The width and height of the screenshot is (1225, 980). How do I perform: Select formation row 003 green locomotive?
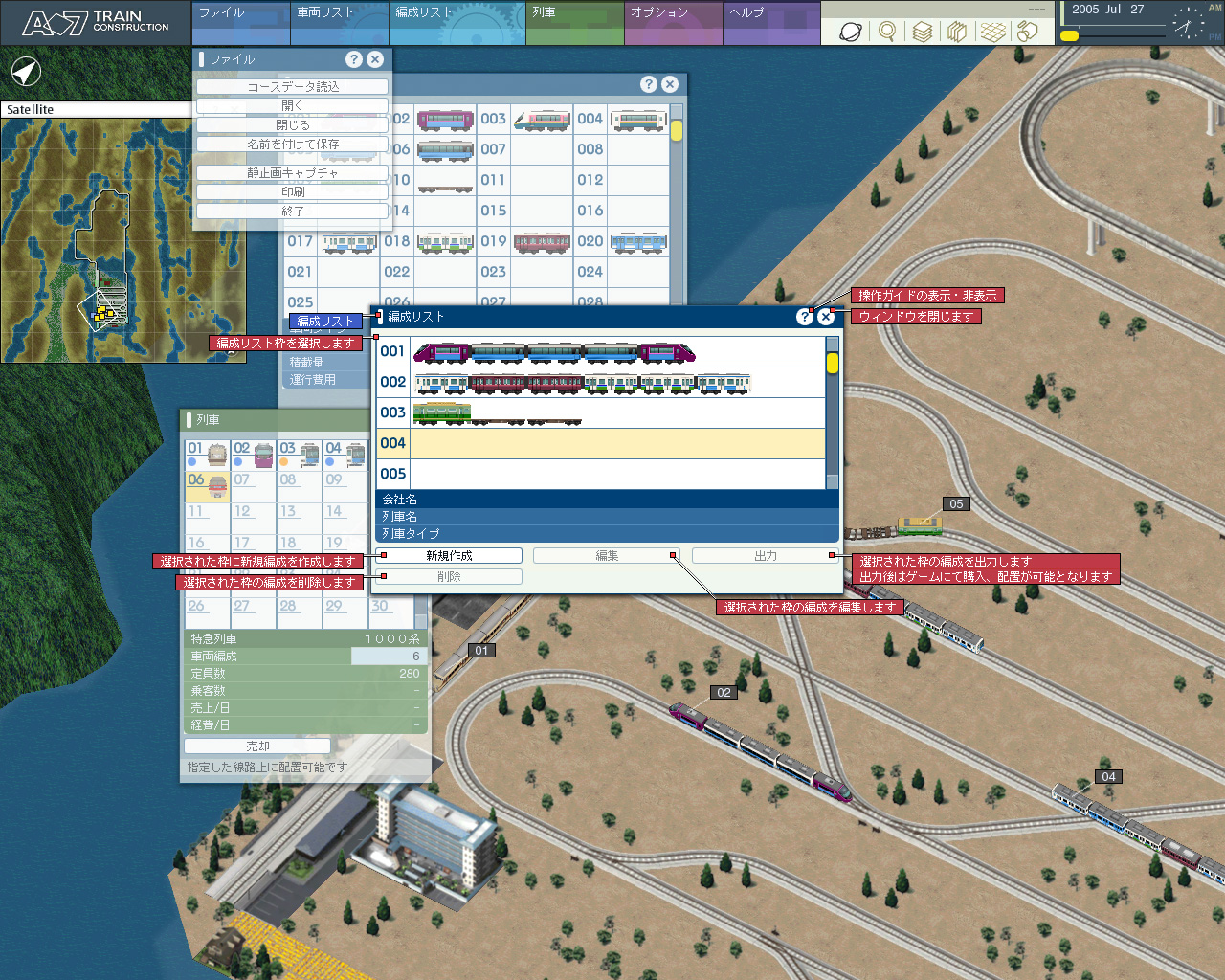pyautogui.click(x=601, y=412)
